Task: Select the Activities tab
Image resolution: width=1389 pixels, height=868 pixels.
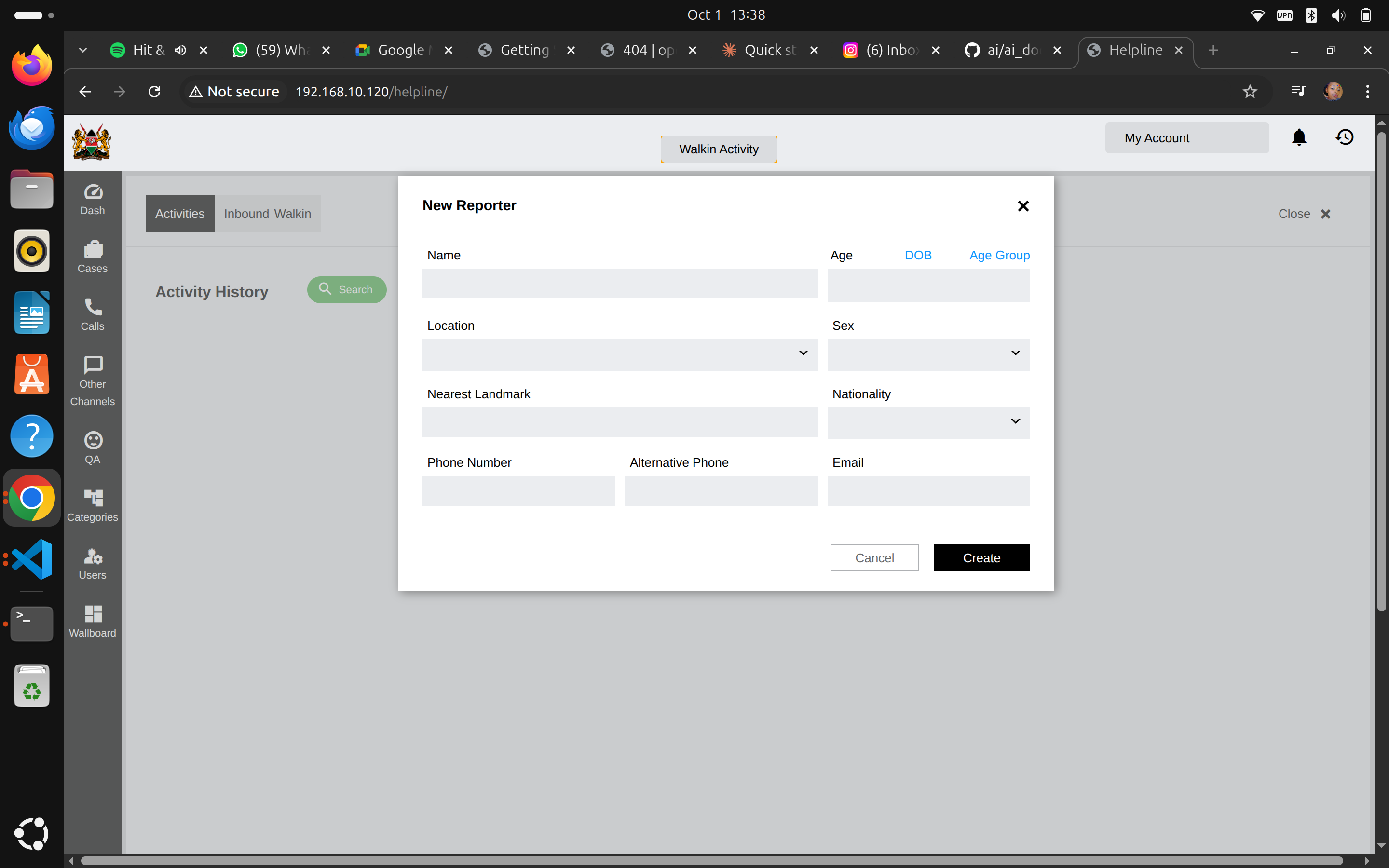Action: pos(179,214)
